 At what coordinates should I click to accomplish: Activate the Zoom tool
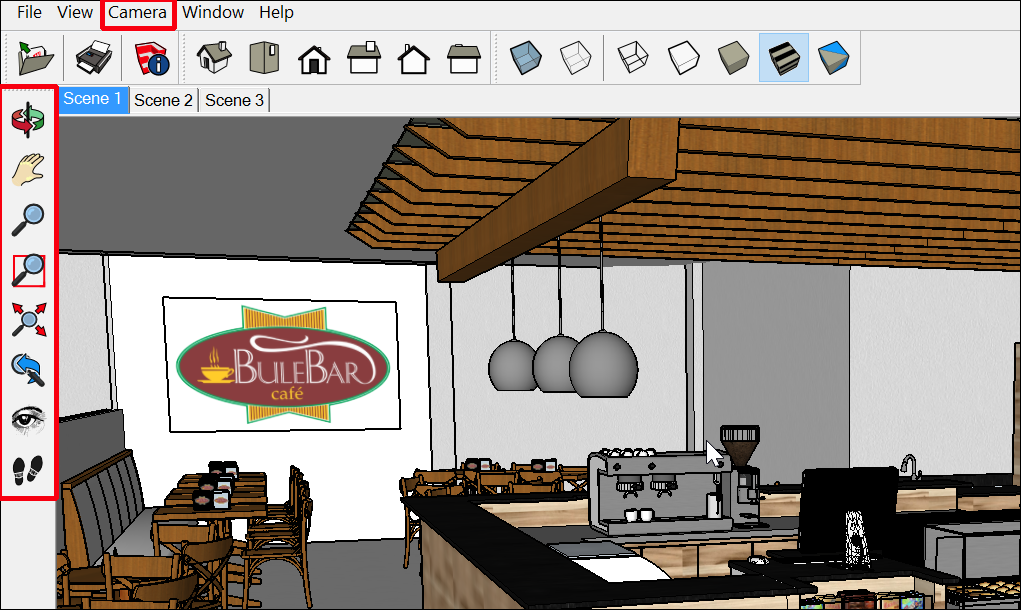[x=28, y=218]
